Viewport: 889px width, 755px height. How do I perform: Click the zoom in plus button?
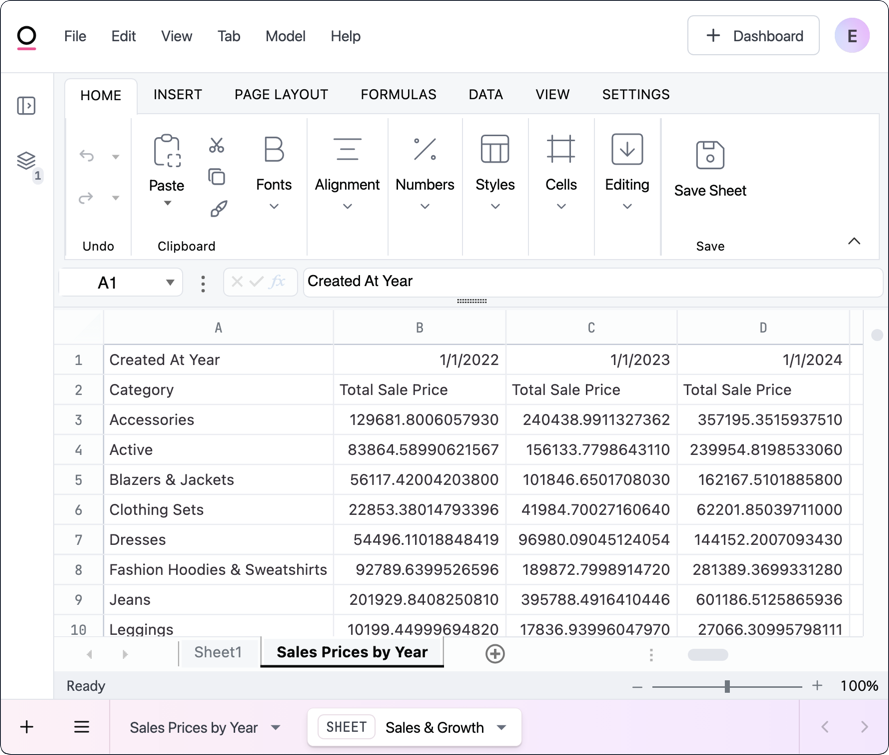point(817,686)
